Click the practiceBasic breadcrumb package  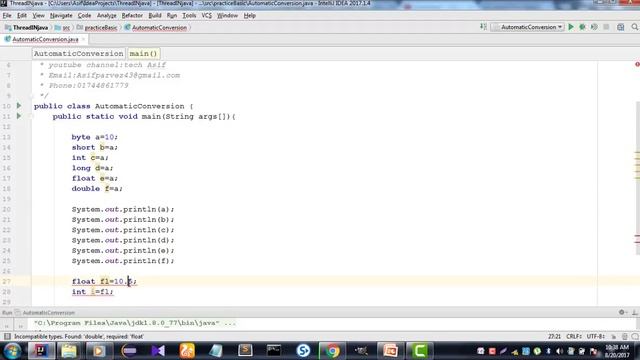(x=97, y=27)
